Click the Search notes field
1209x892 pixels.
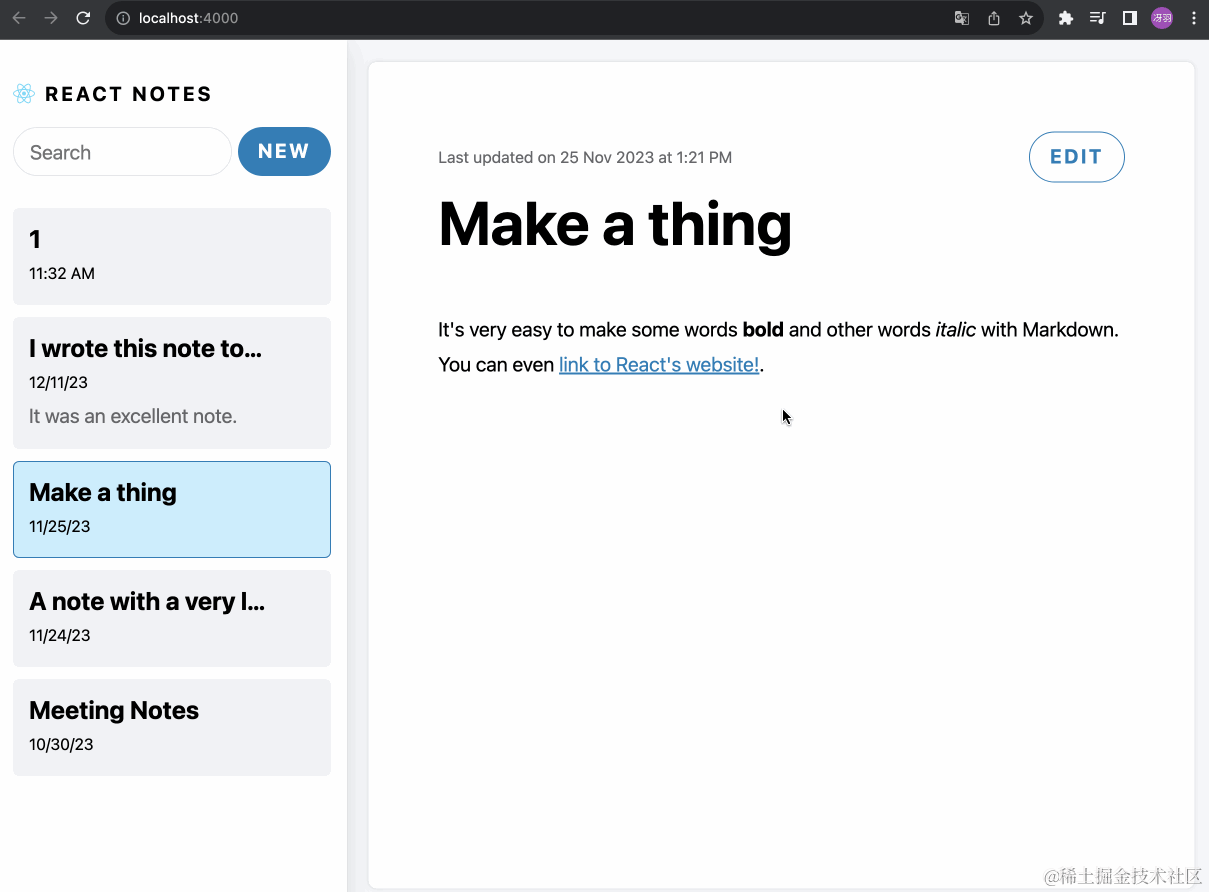(x=121, y=151)
